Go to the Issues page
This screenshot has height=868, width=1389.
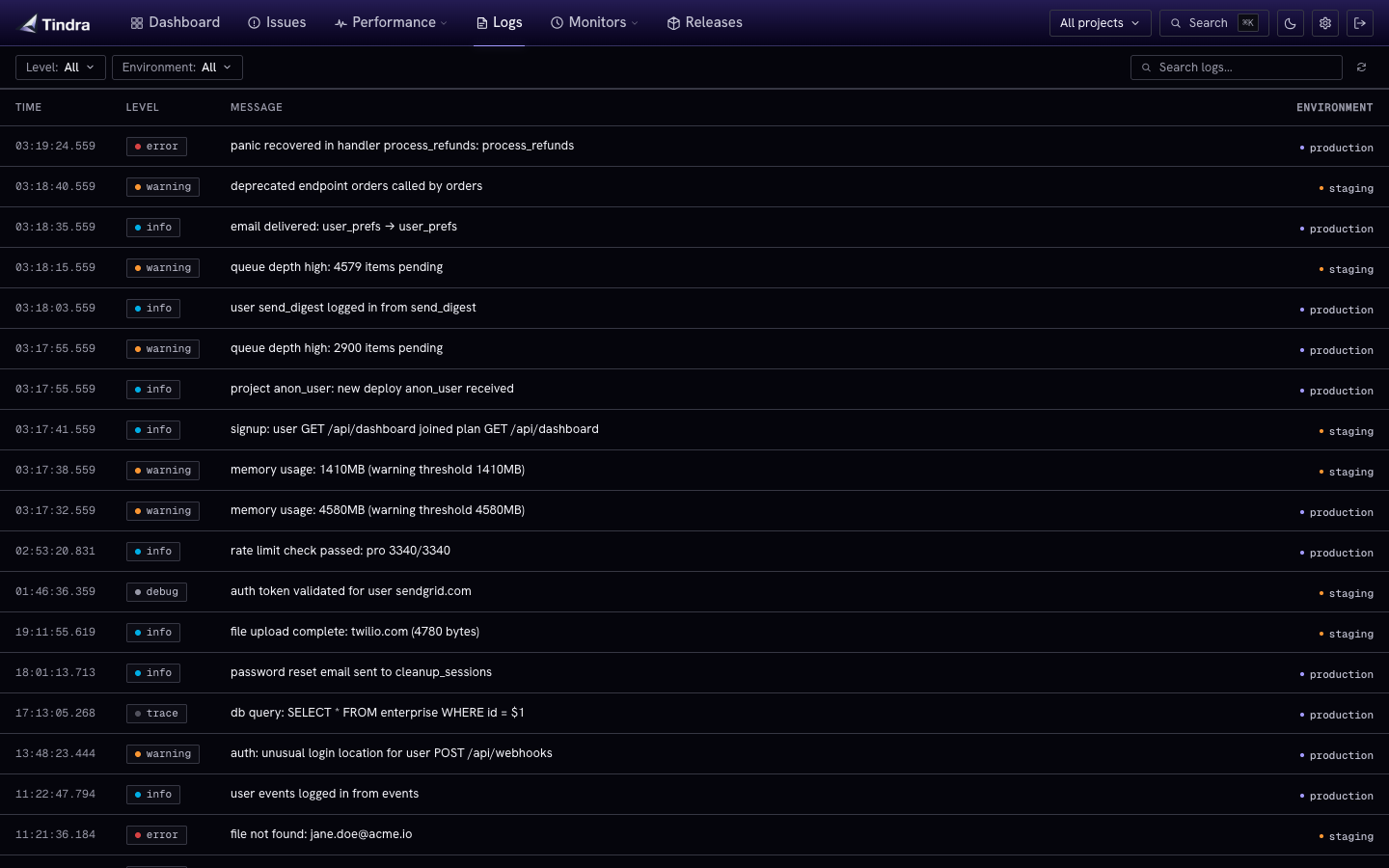(277, 22)
